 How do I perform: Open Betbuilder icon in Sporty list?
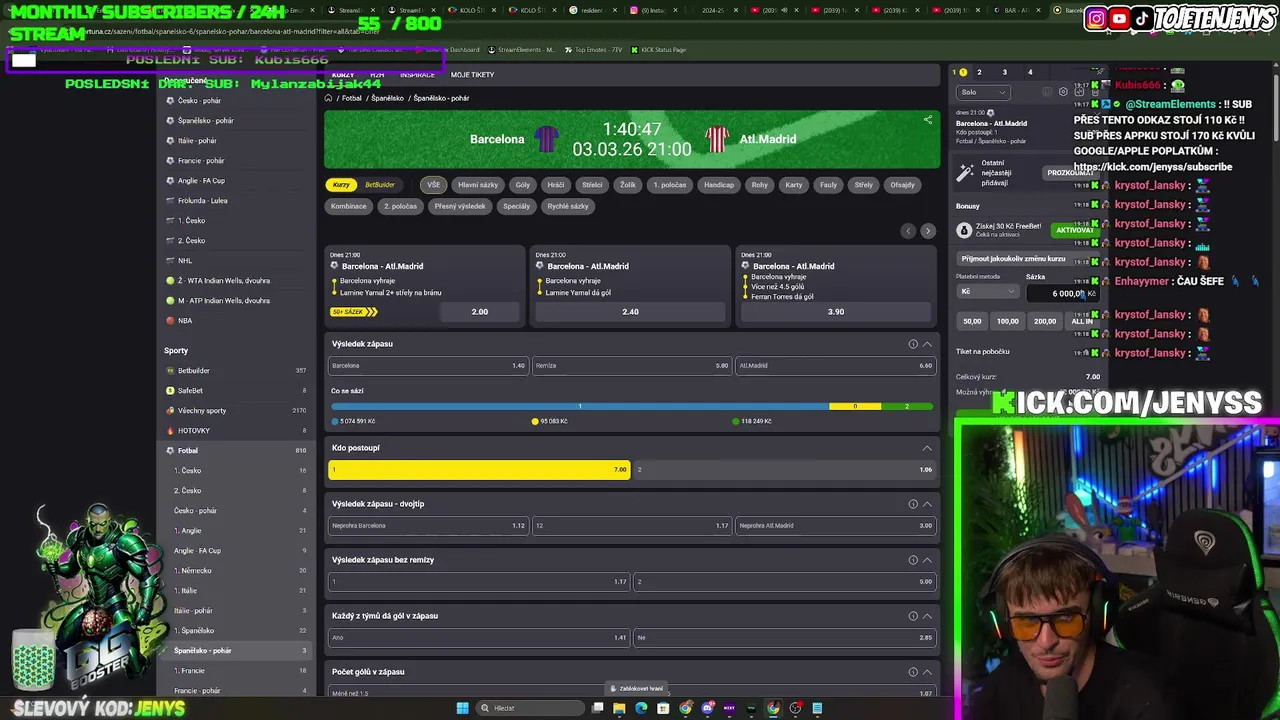coord(170,370)
